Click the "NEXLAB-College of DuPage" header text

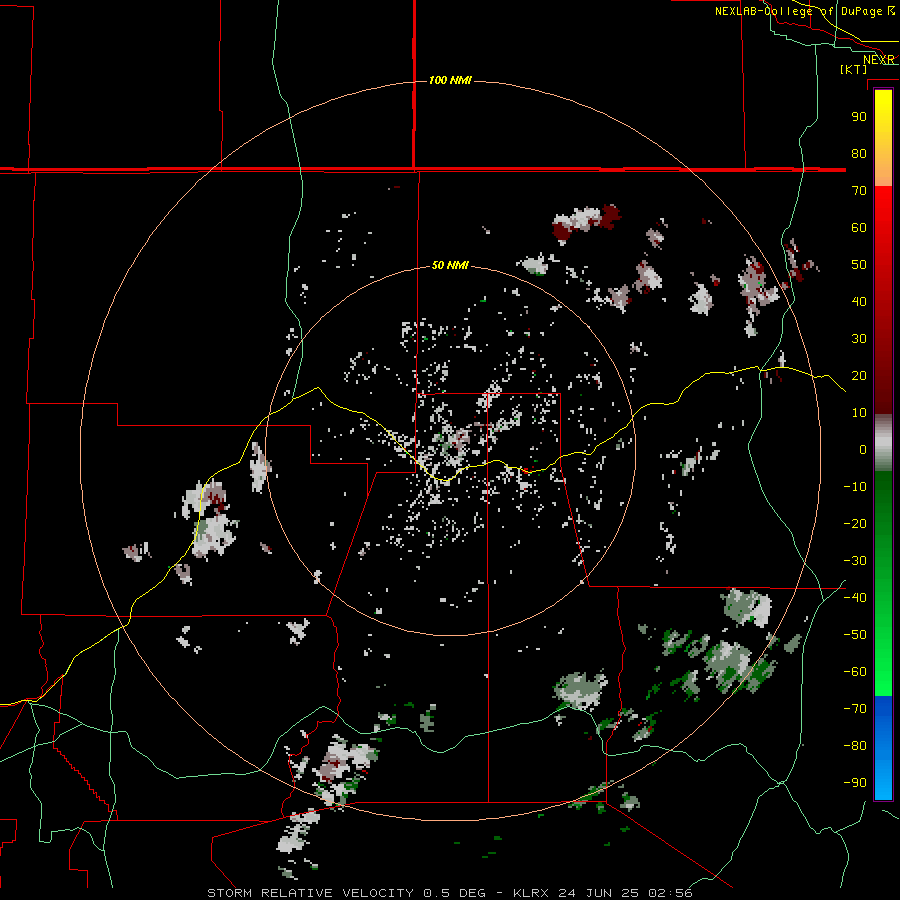tap(798, 11)
